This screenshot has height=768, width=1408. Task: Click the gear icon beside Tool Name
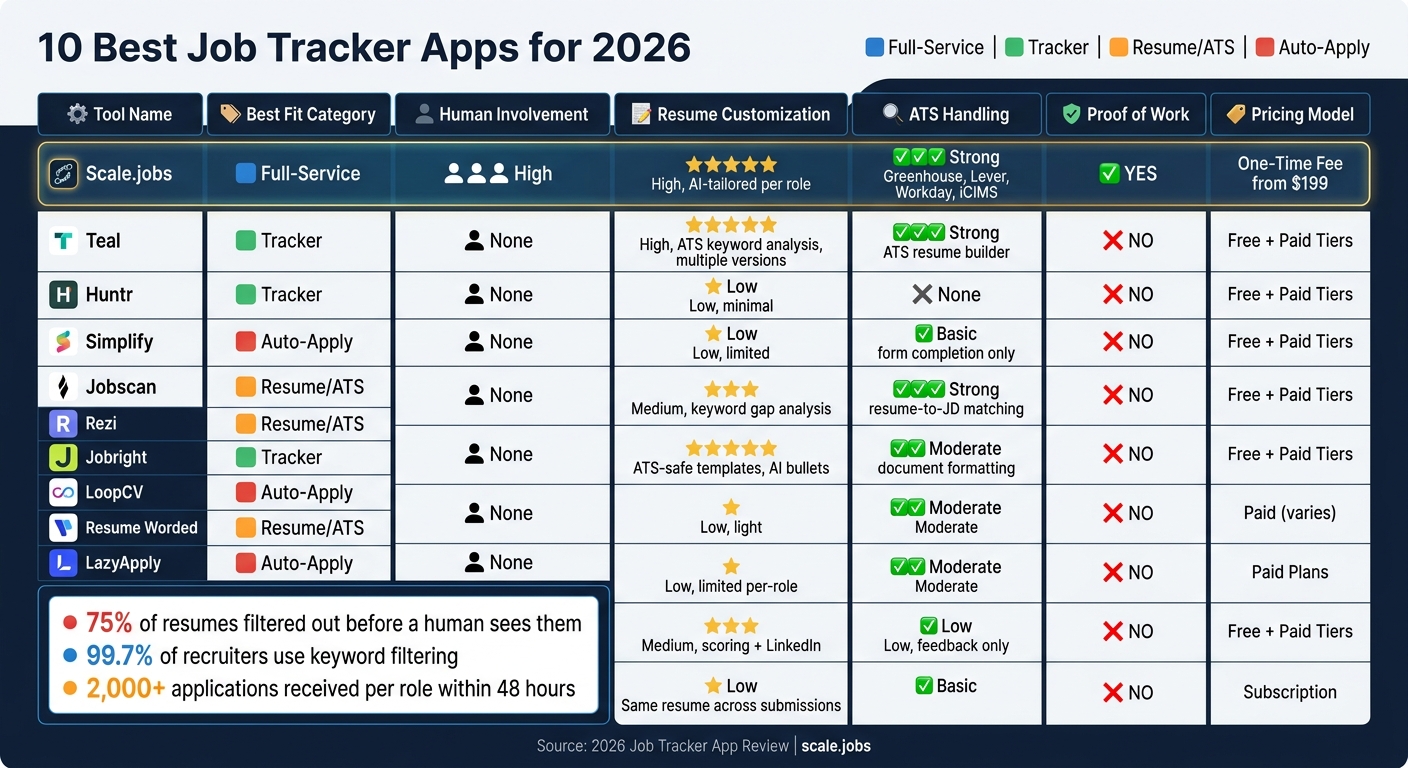click(x=77, y=114)
